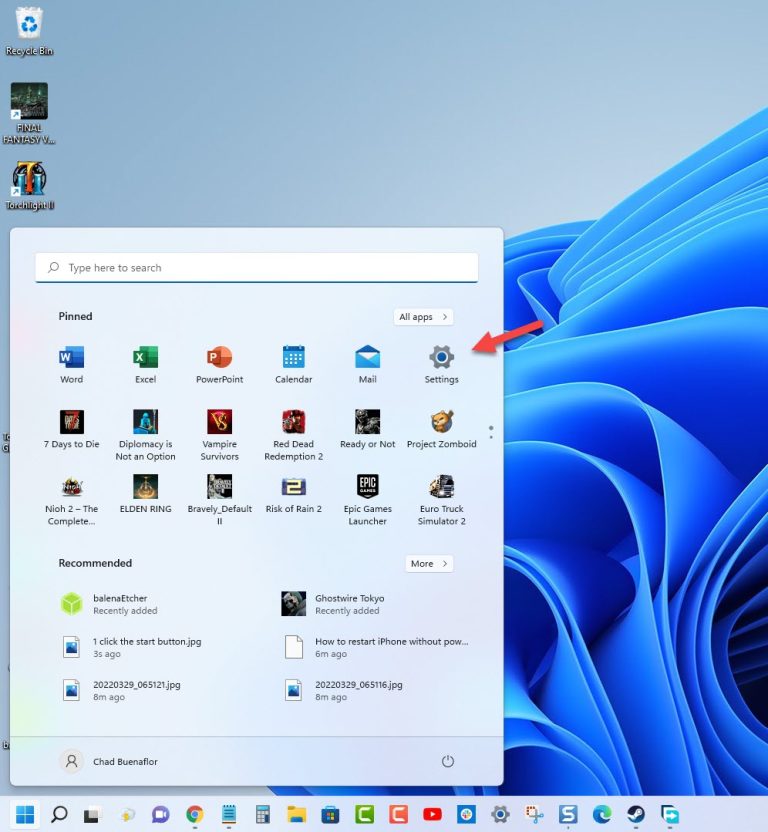The height and width of the screenshot is (832, 768).
Task: Select Torchlight II desktop shortcut
Action: 29,186
